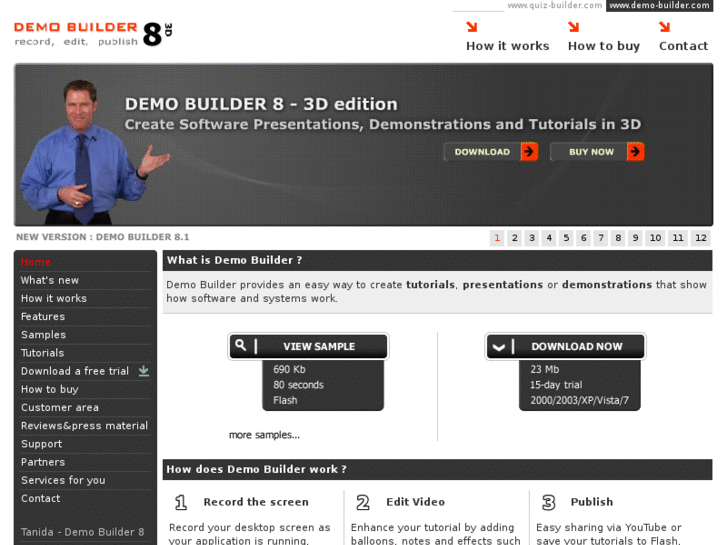Image resolution: width=727 pixels, height=545 pixels.
Task: Click step 1 number icon
Action: [x=181, y=502]
